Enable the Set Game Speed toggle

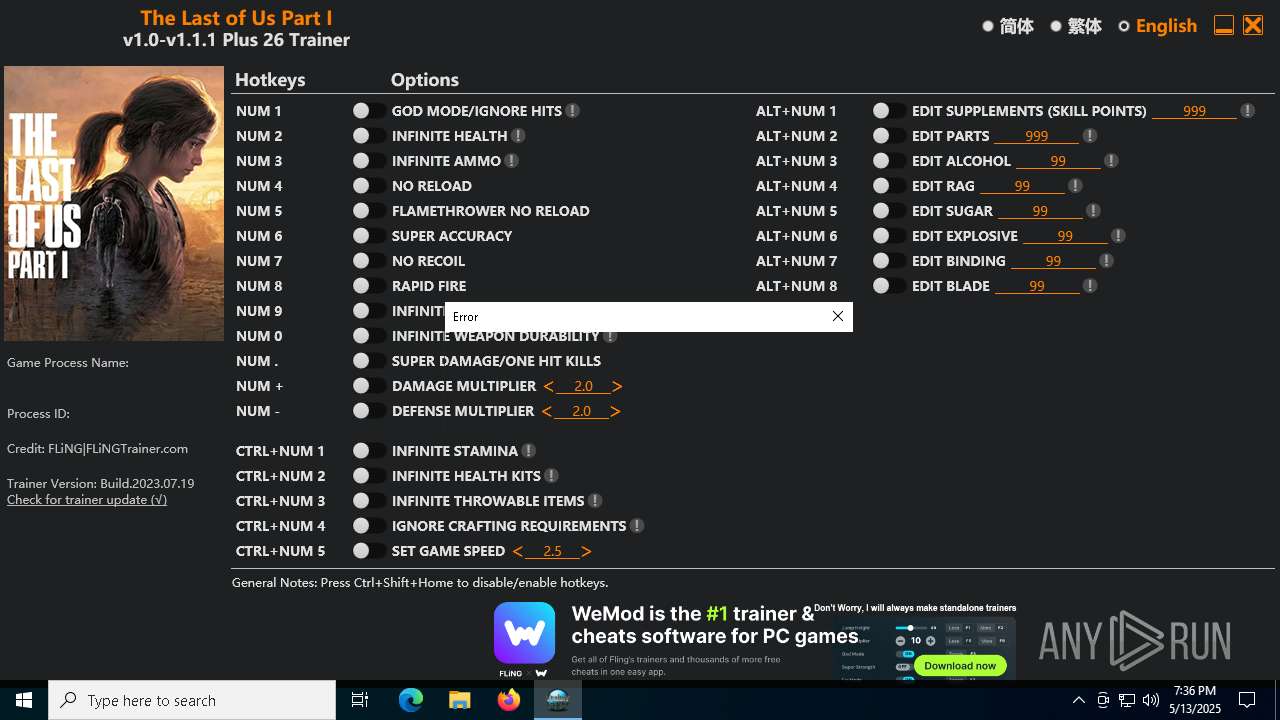(369, 551)
